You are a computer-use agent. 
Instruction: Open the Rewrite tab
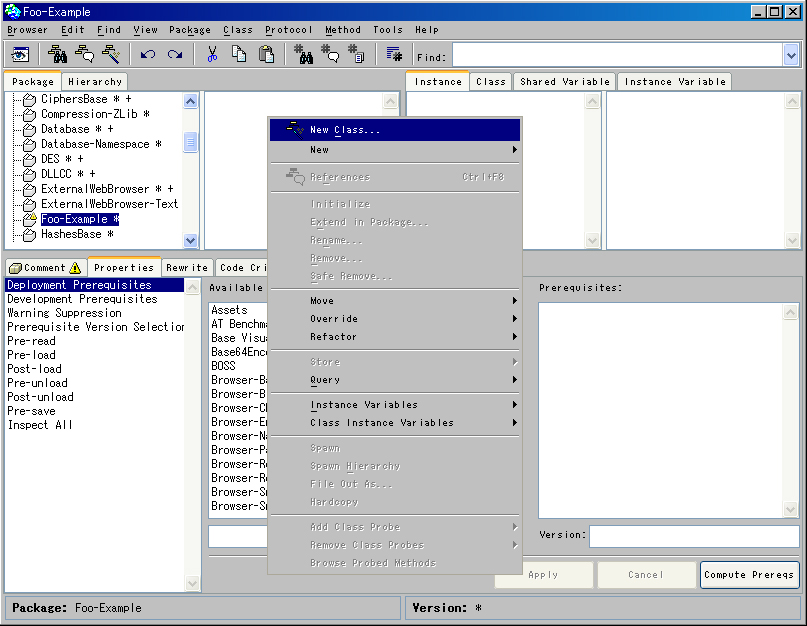(x=187, y=268)
